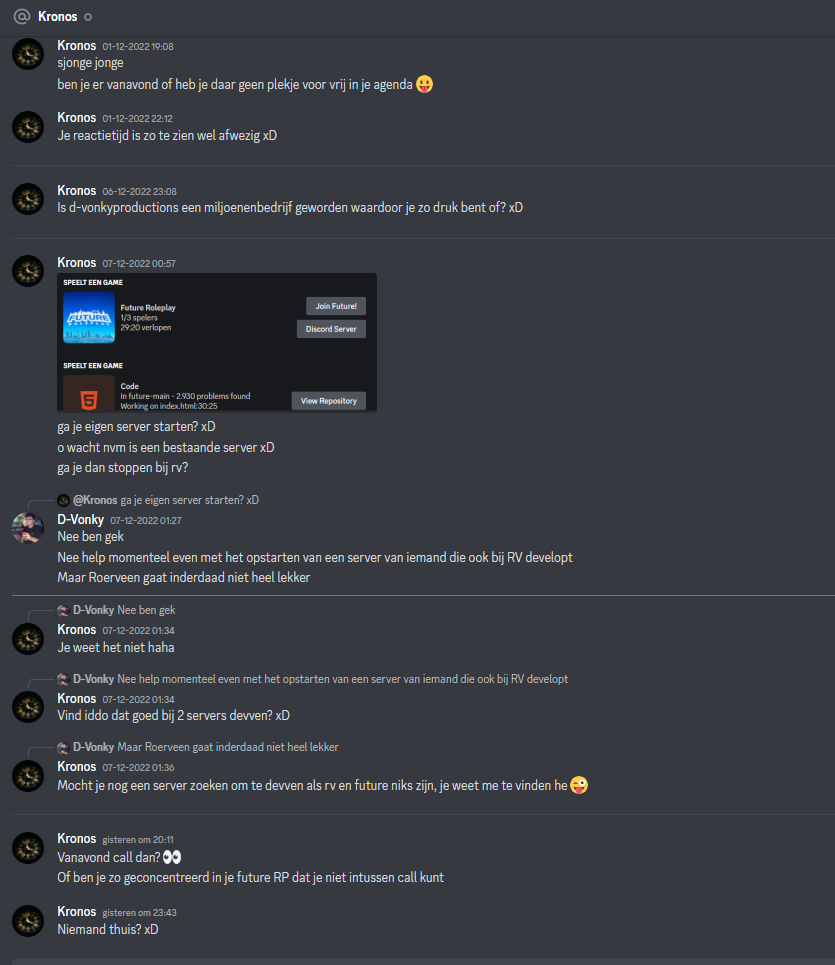Image resolution: width=835 pixels, height=965 pixels.
Task: Click the offline status dot next to Kronos
Action: coord(88,17)
